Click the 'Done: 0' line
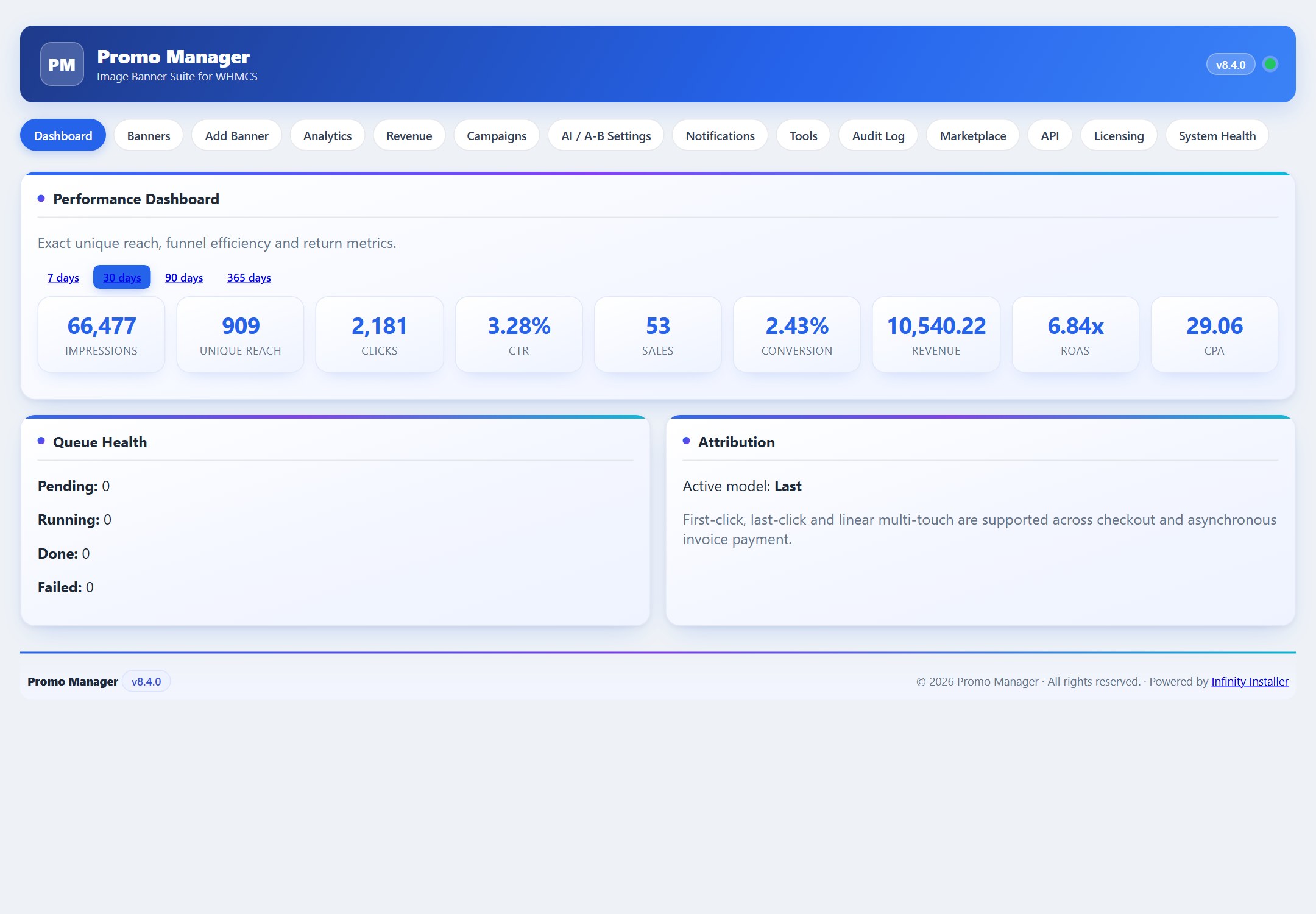This screenshot has width=1316, height=914. (63, 553)
